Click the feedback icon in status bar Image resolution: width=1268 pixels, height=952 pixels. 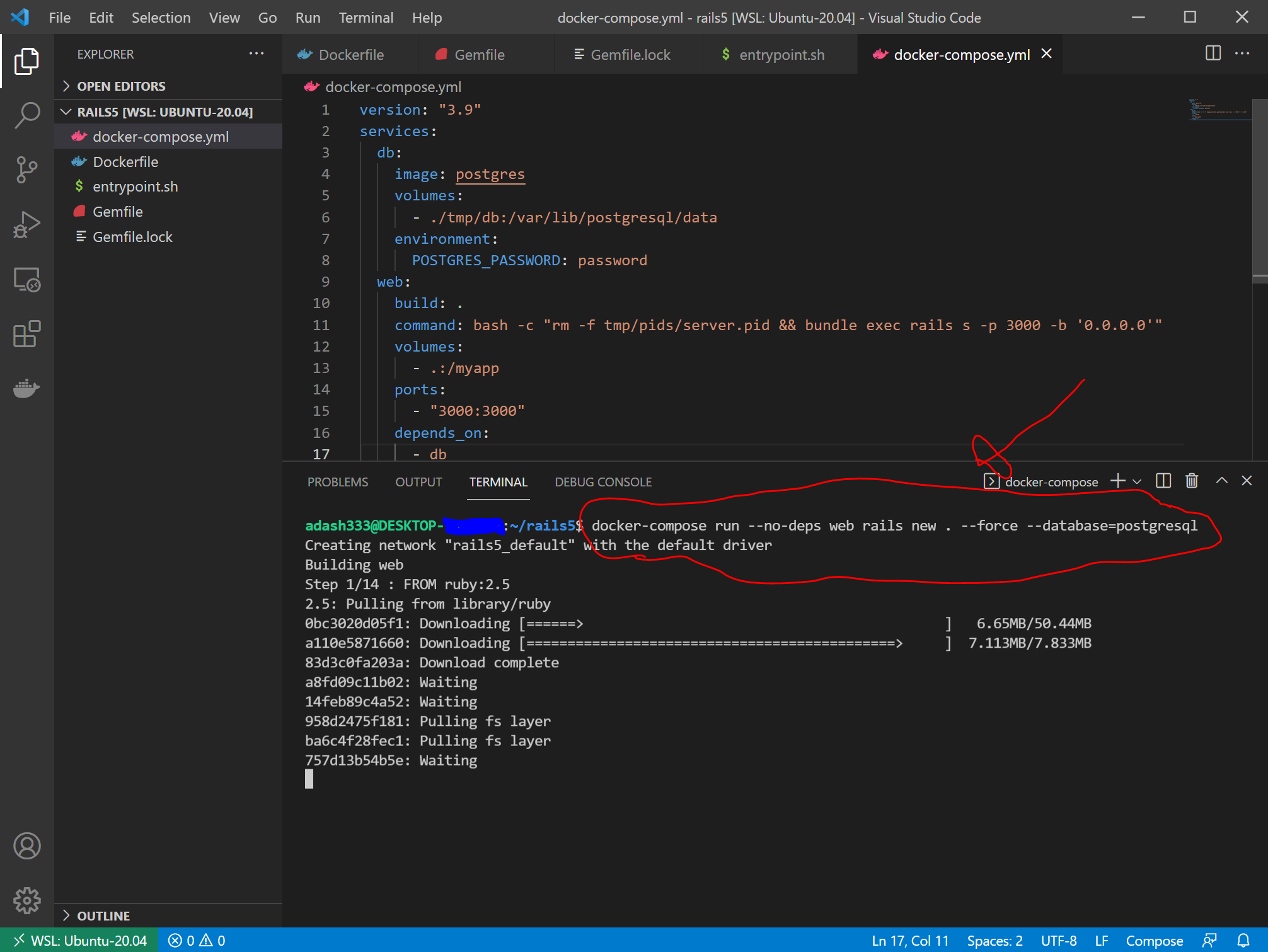(1209, 940)
